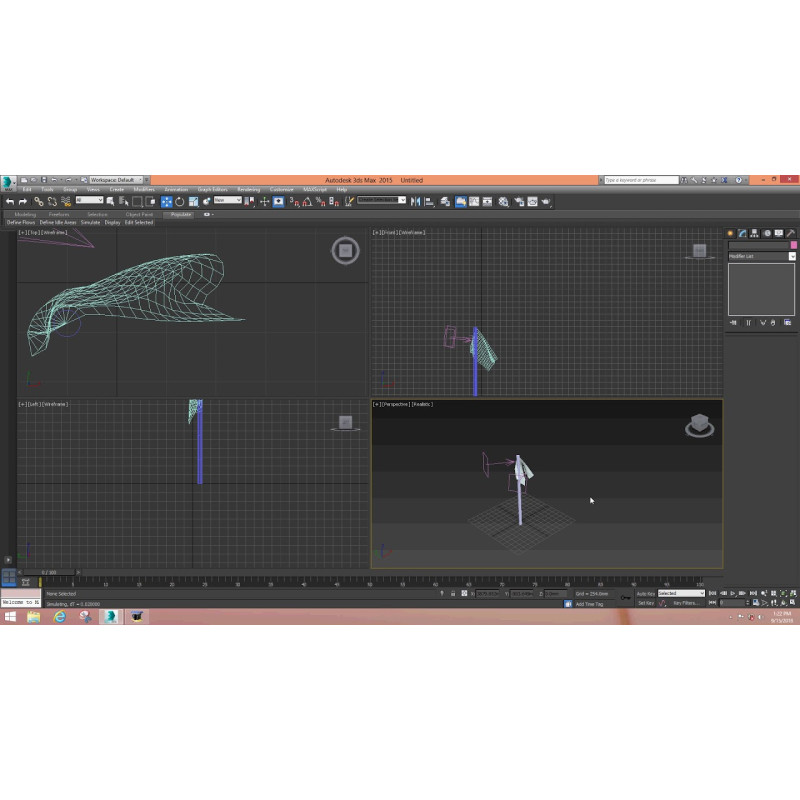Click the Render Production teapot icon
Screen dimensions: 800x800
tap(546, 201)
